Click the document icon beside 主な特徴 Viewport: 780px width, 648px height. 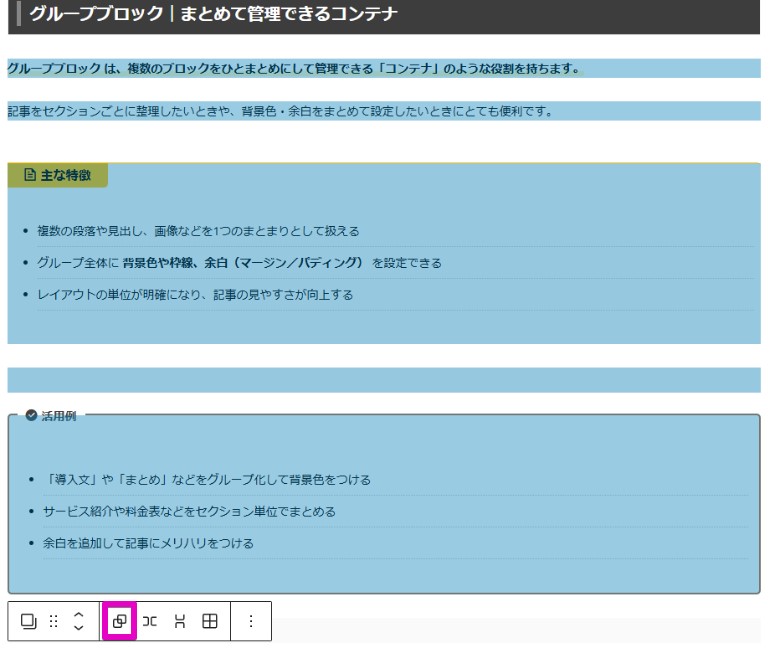tap(30, 175)
